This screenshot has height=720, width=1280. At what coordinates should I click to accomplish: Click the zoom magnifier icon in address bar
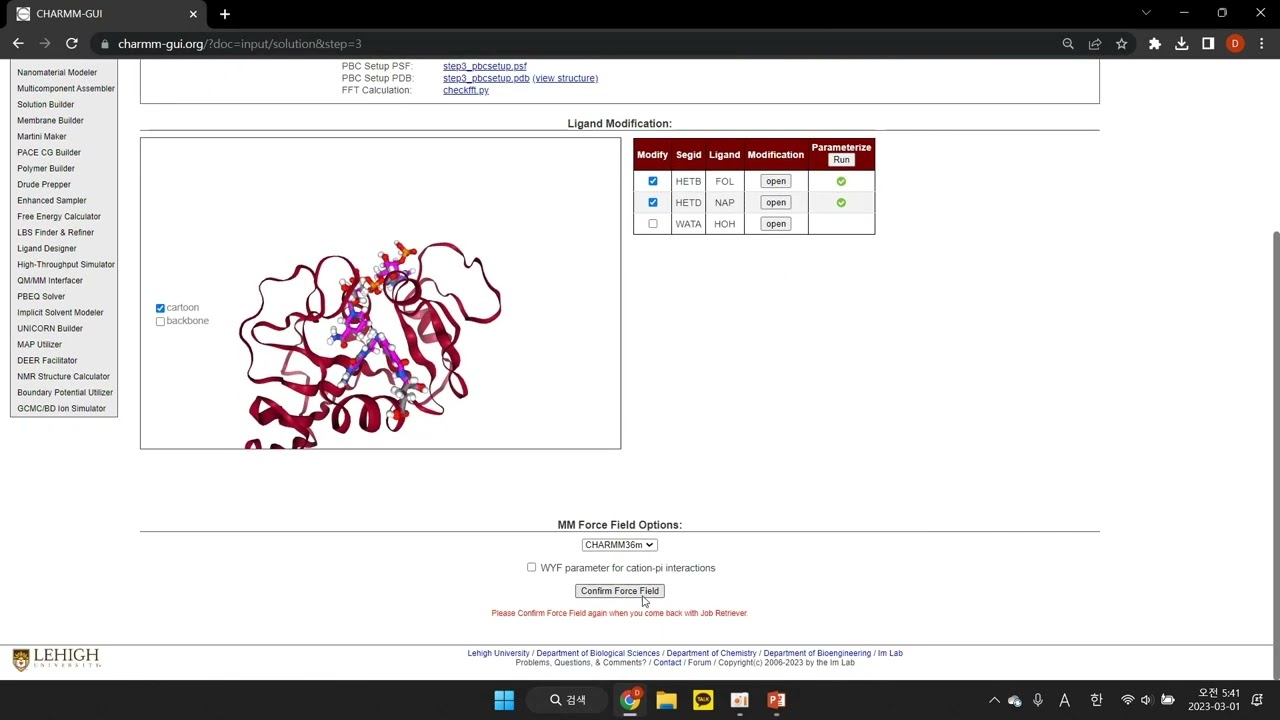[1068, 44]
